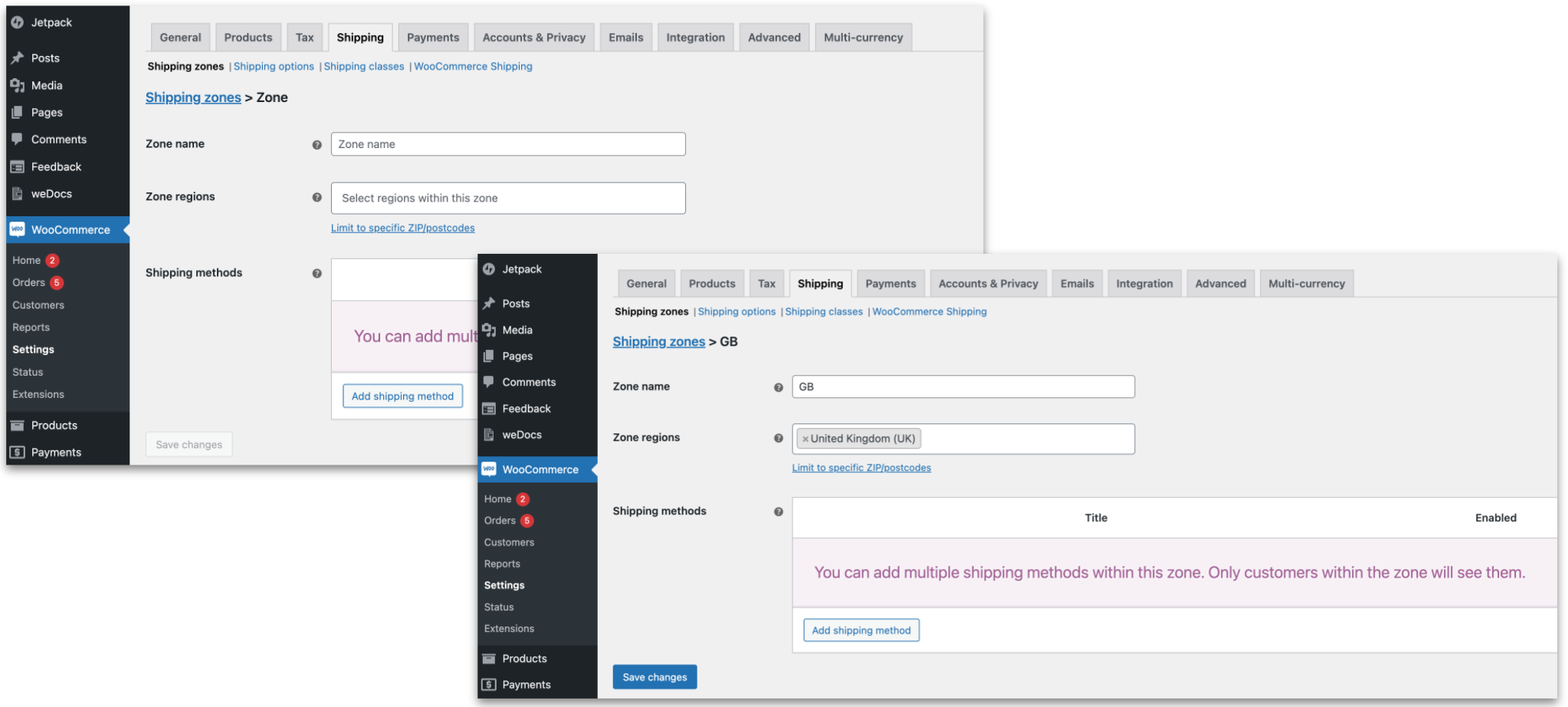Click help icon beside the GB zone name field
This screenshot has height=707, width=1568.
[778, 387]
